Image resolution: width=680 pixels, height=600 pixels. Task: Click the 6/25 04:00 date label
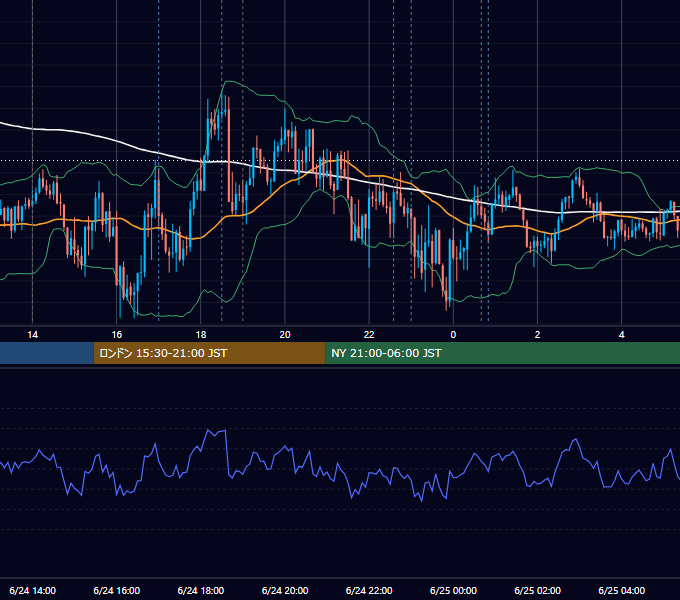point(621,590)
